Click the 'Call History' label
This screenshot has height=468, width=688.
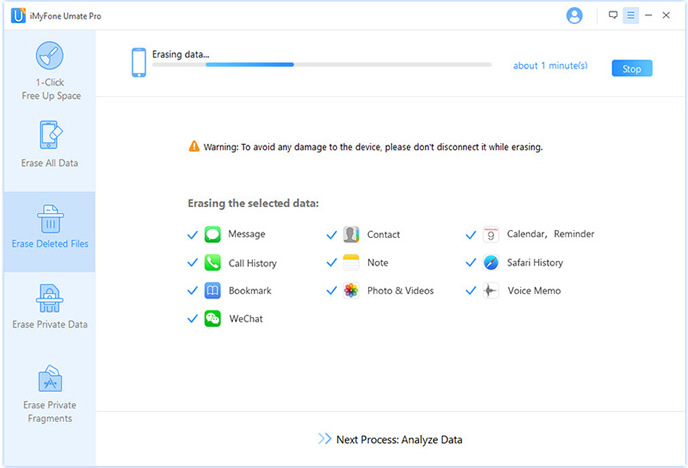click(253, 263)
